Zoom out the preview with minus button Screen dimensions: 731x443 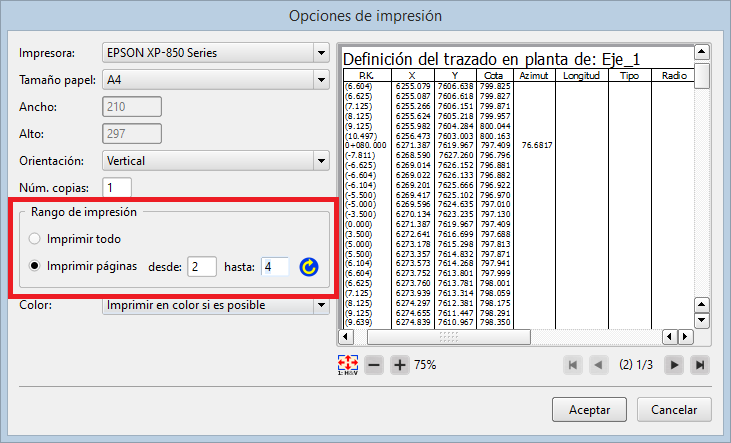(374, 365)
